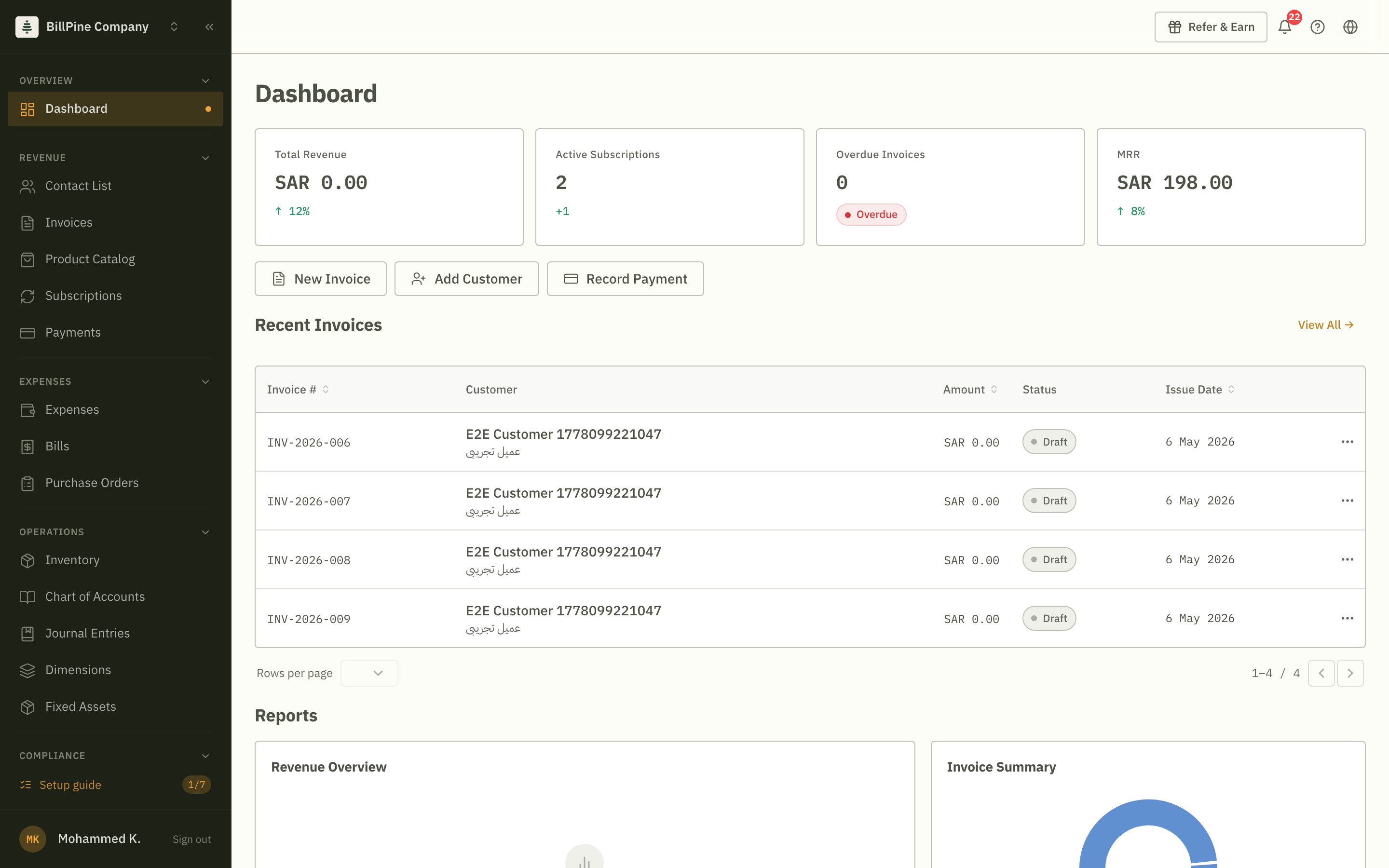This screenshot has height=868, width=1389.
Task: Click the Refer & Earn button
Action: [1211, 27]
